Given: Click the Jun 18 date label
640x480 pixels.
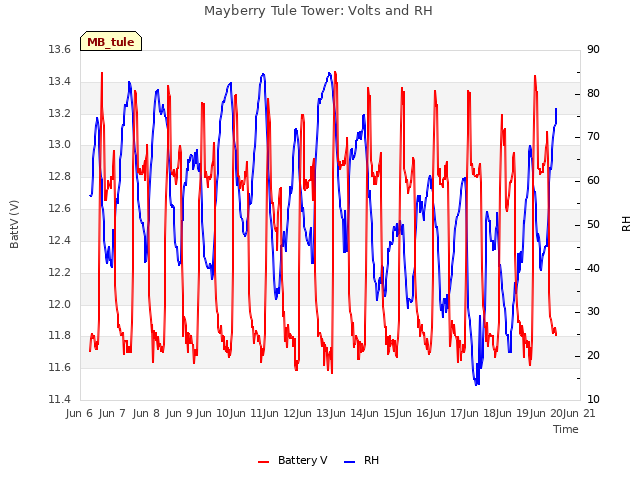Looking at the screenshot, I should click(x=479, y=413).
